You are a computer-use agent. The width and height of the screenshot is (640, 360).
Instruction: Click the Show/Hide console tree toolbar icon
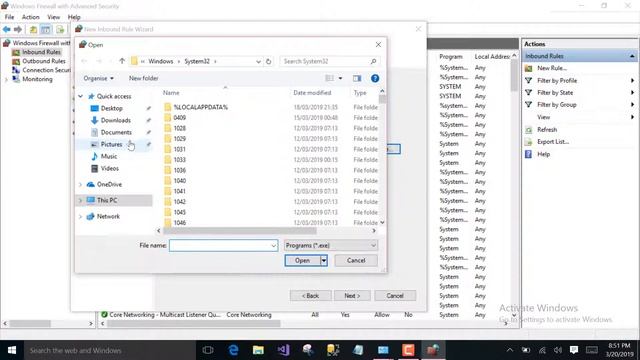46,29
